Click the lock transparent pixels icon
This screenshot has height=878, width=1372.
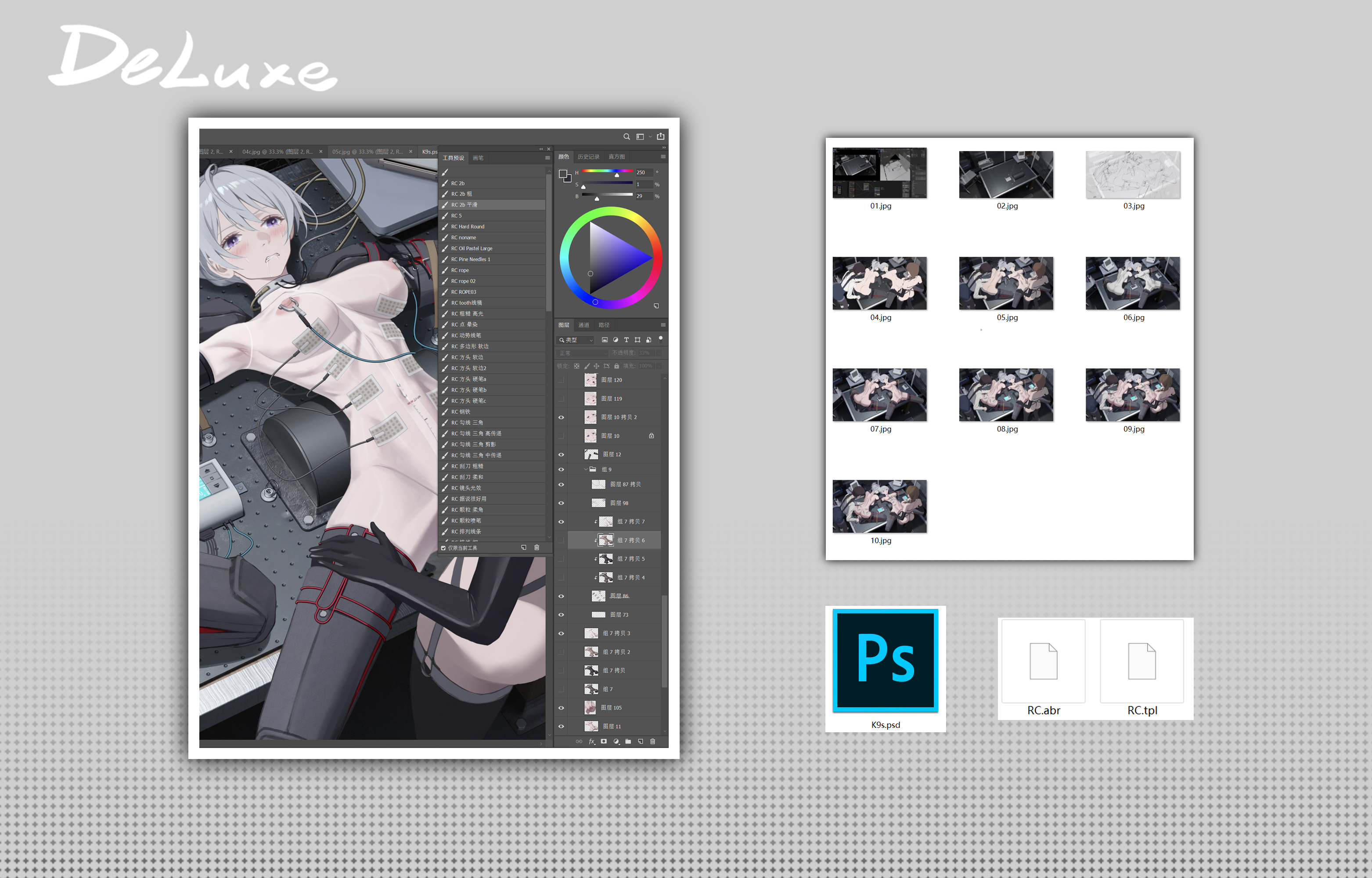[577, 366]
